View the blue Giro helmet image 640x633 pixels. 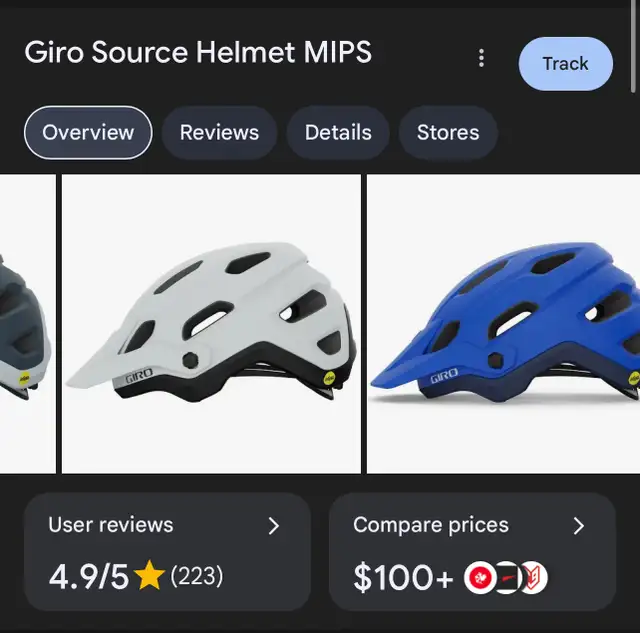tap(503, 324)
